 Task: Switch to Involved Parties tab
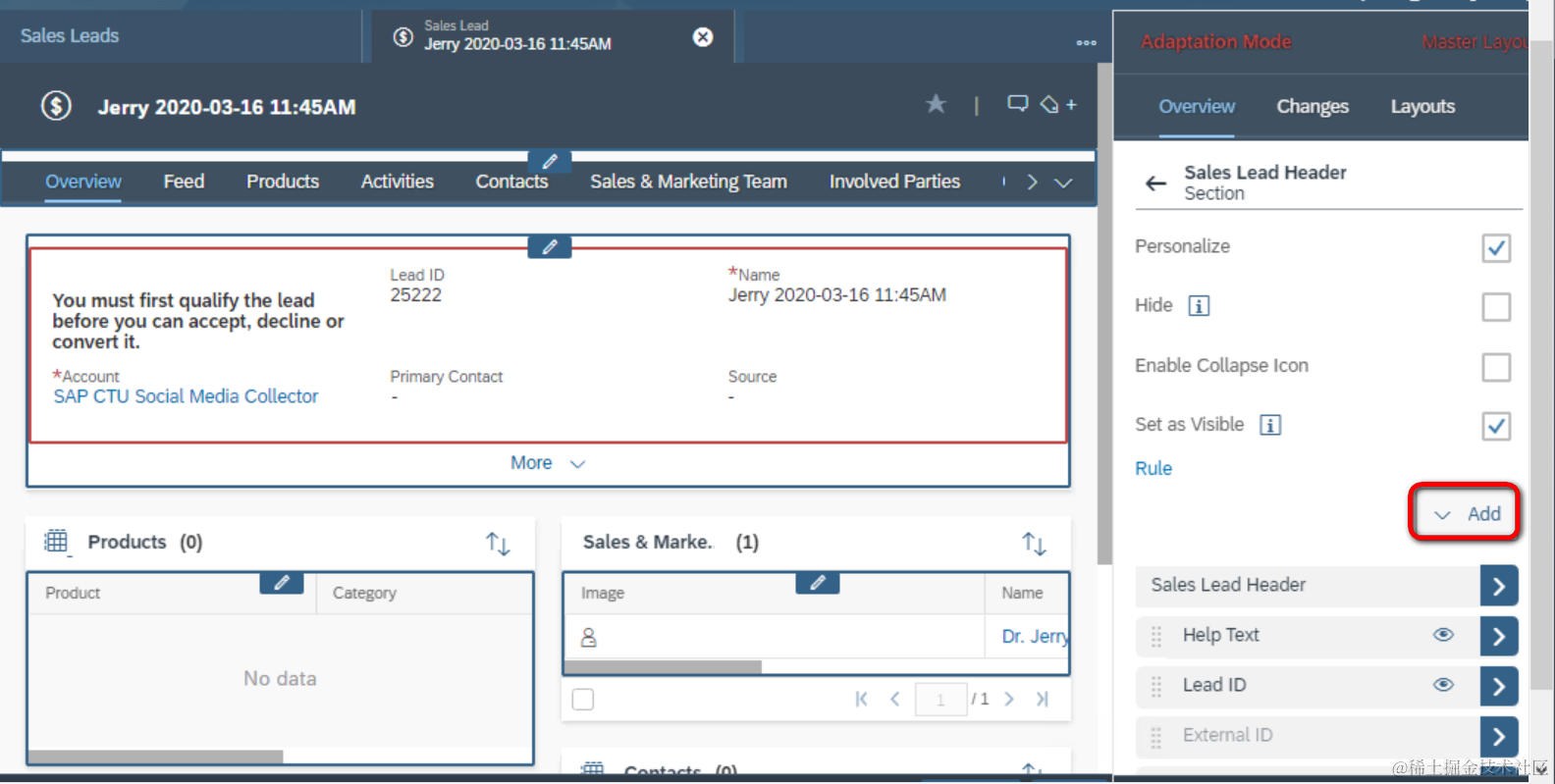click(x=894, y=182)
